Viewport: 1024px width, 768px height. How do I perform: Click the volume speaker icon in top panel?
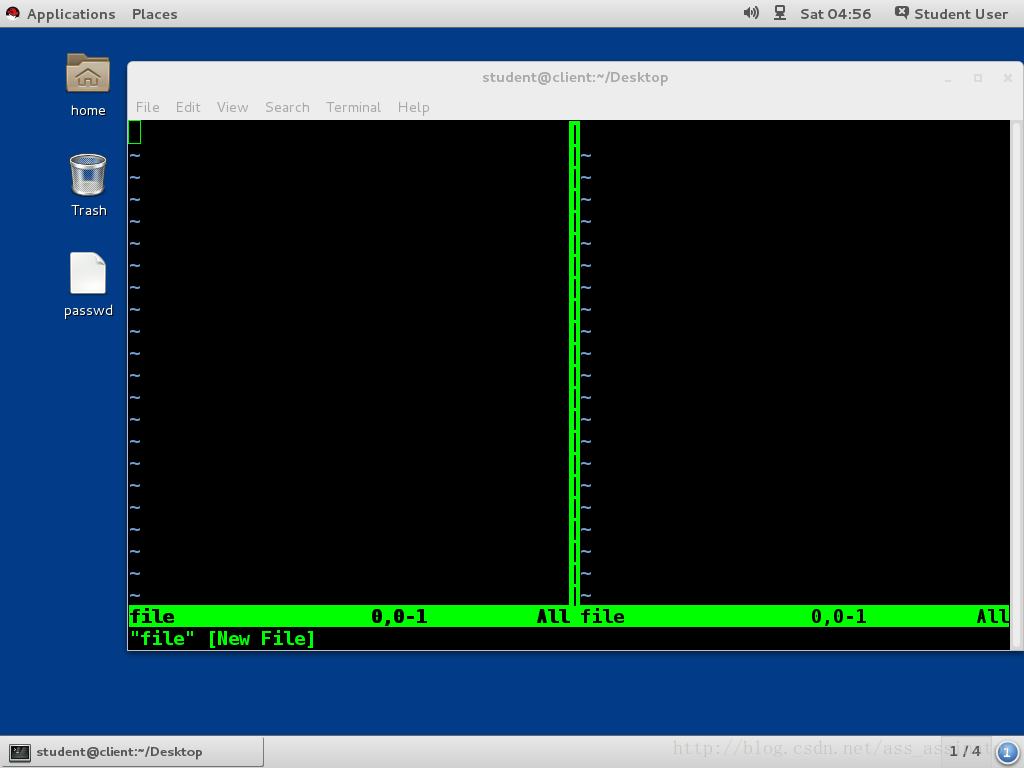(x=751, y=13)
